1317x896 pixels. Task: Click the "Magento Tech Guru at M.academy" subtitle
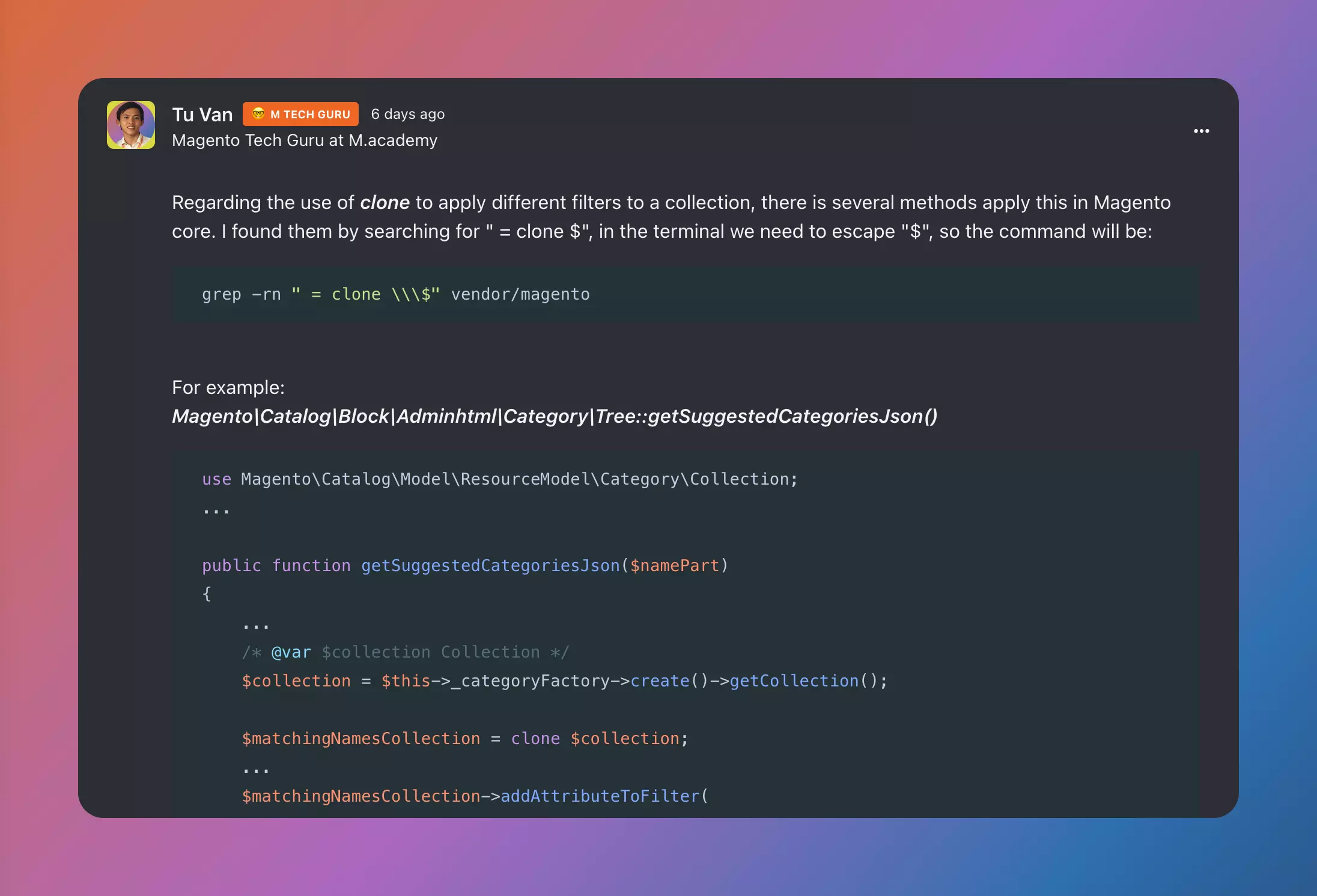tap(305, 141)
